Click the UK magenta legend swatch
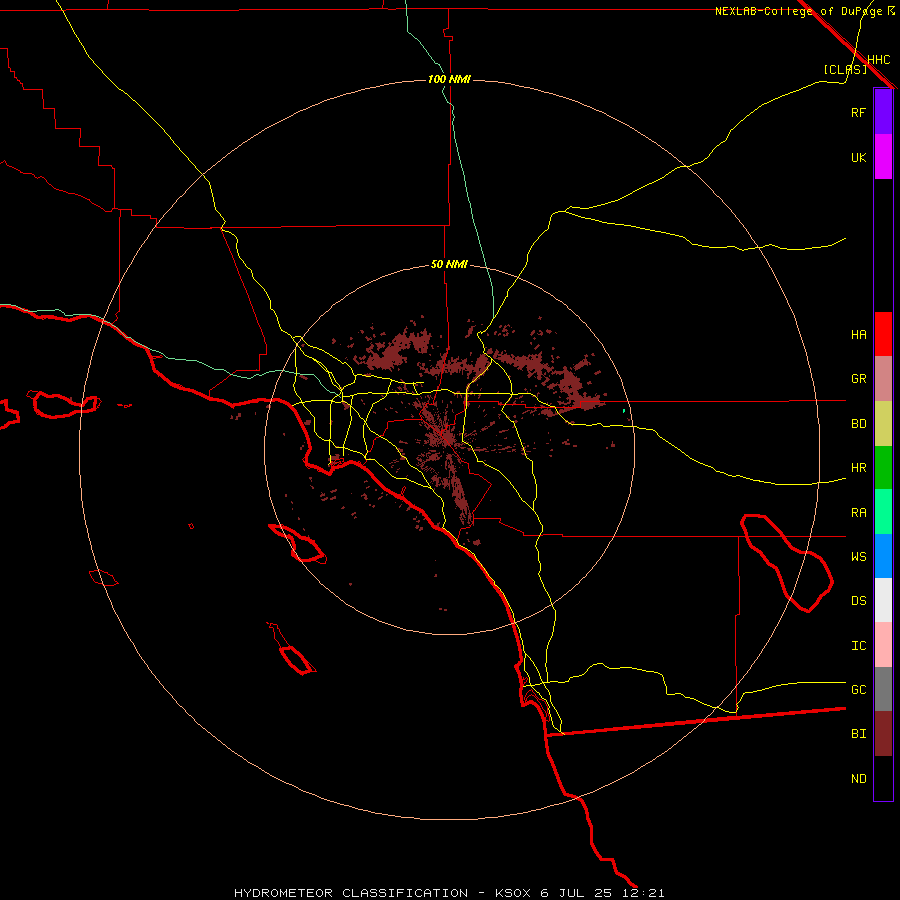 click(x=883, y=157)
